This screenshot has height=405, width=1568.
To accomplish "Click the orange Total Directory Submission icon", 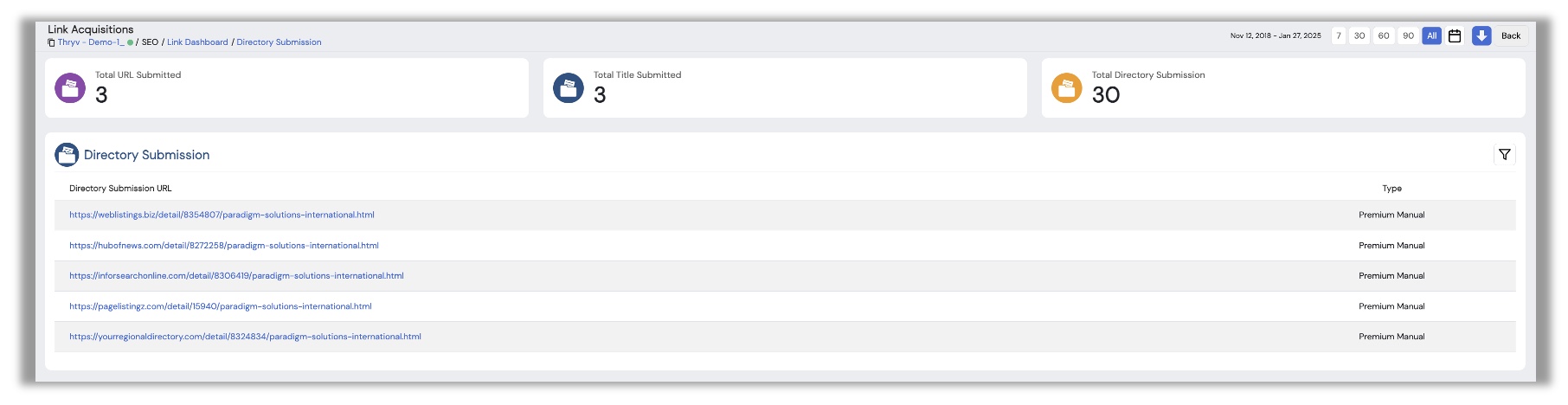I will pyautogui.click(x=1067, y=87).
